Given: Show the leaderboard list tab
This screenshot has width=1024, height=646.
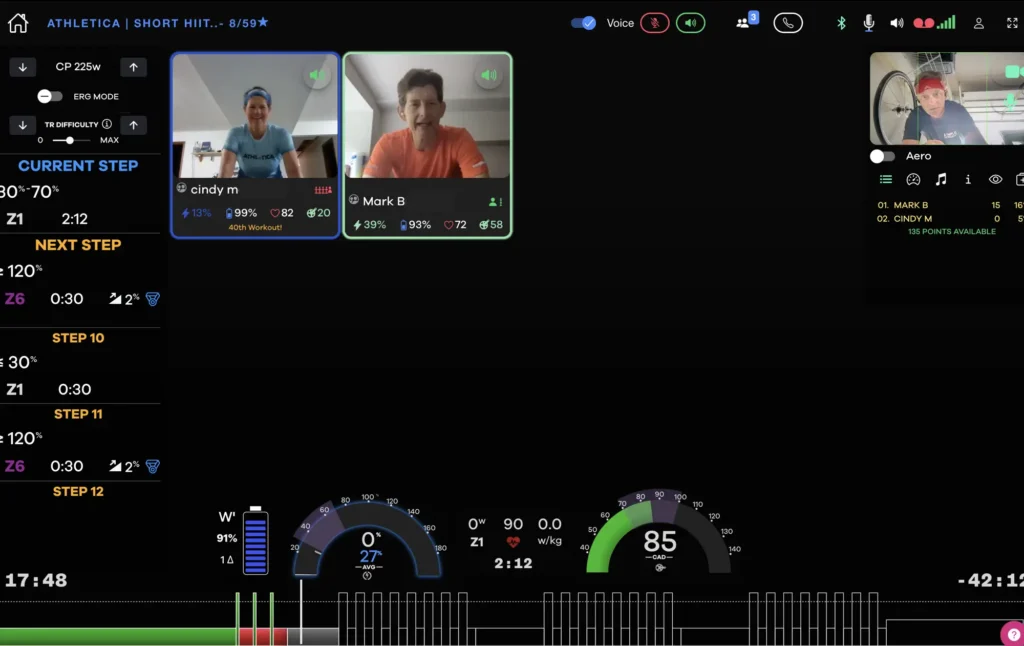Looking at the screenshot, I should [x=886, y=179].
